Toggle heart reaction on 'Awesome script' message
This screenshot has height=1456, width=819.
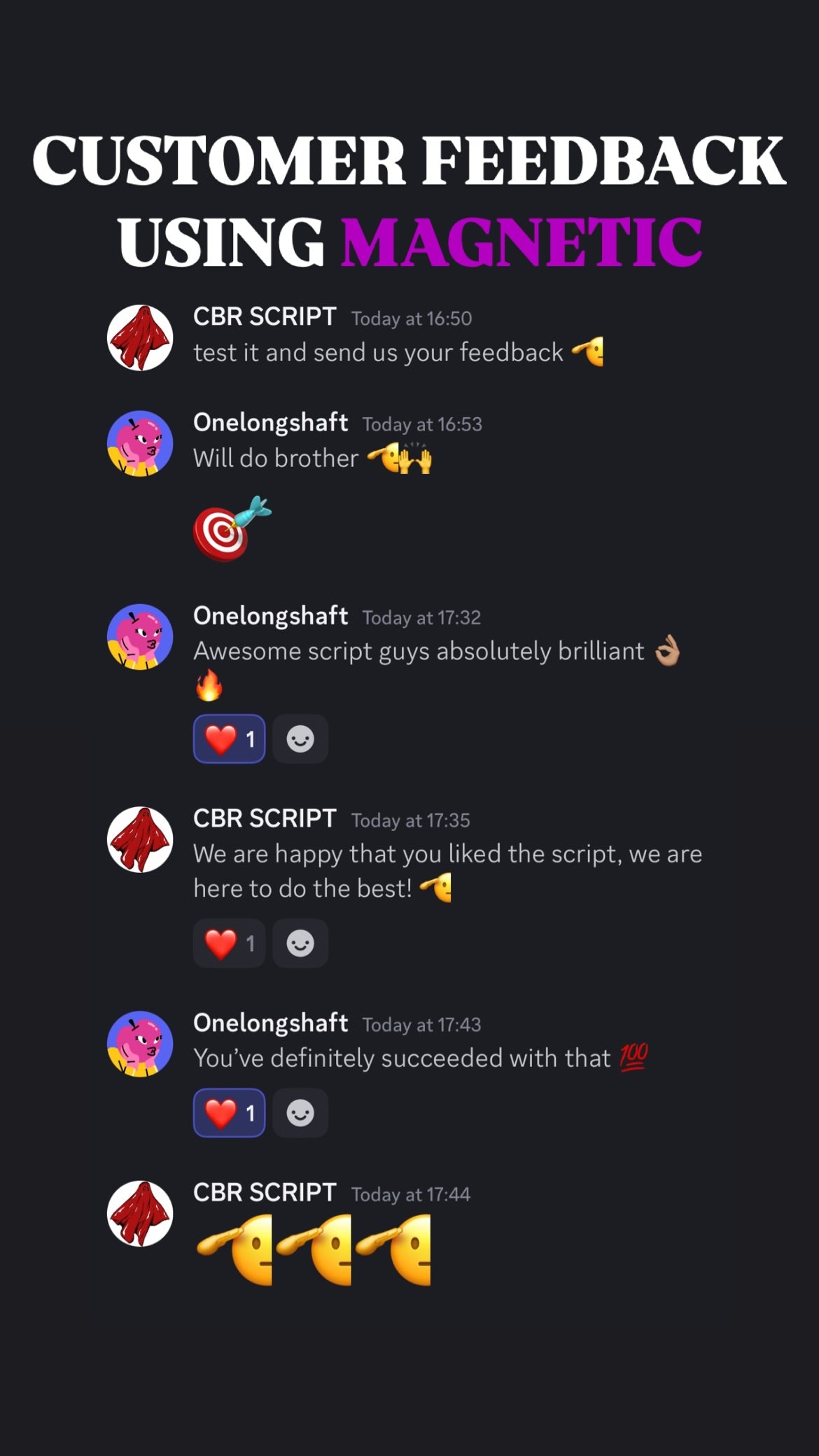[x=229, y=738]
